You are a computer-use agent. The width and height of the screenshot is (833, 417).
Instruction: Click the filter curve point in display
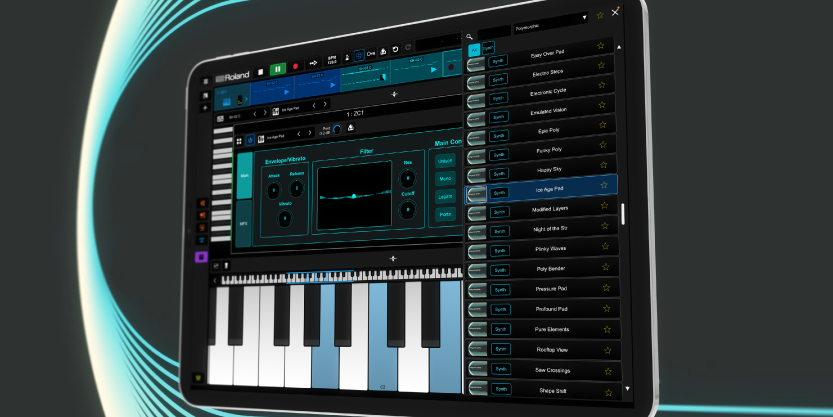coord(354,196)
